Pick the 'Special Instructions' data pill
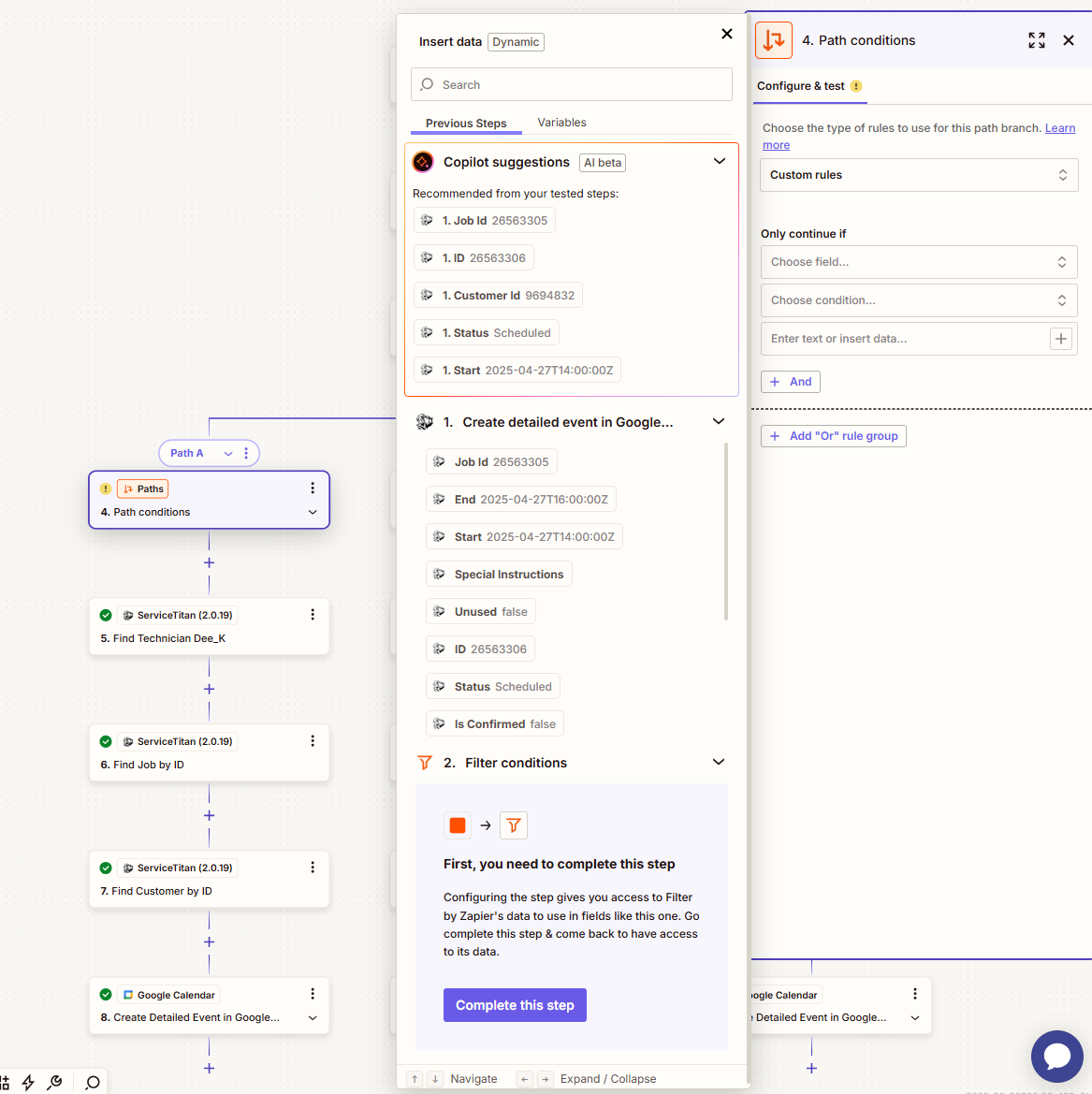1092x1094 pixels. (499, 575)
